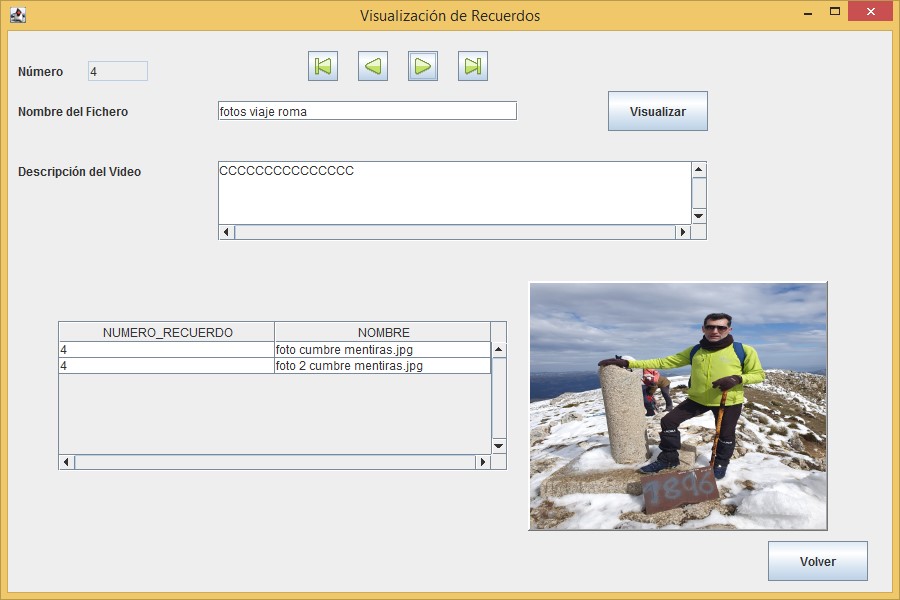Click the NOMBRE column header
The height and width of the screenshot is (600, 900).
point(383,332)
